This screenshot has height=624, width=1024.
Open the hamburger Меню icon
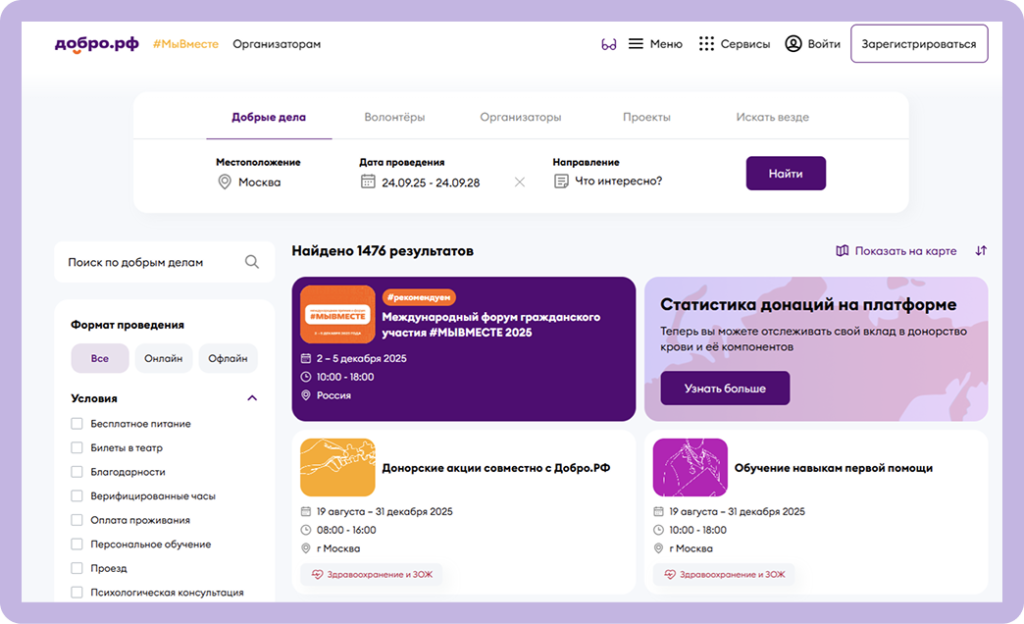click(636, 44)
